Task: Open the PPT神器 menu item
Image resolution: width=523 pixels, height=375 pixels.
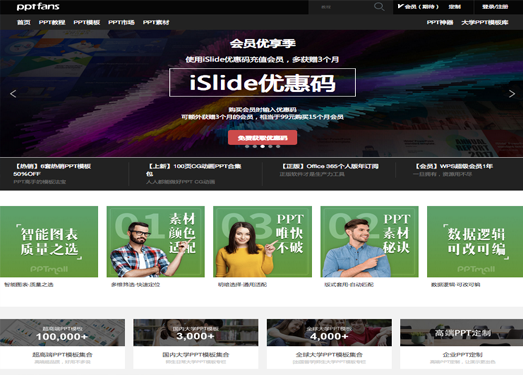Action: click(x=440, y=22)
